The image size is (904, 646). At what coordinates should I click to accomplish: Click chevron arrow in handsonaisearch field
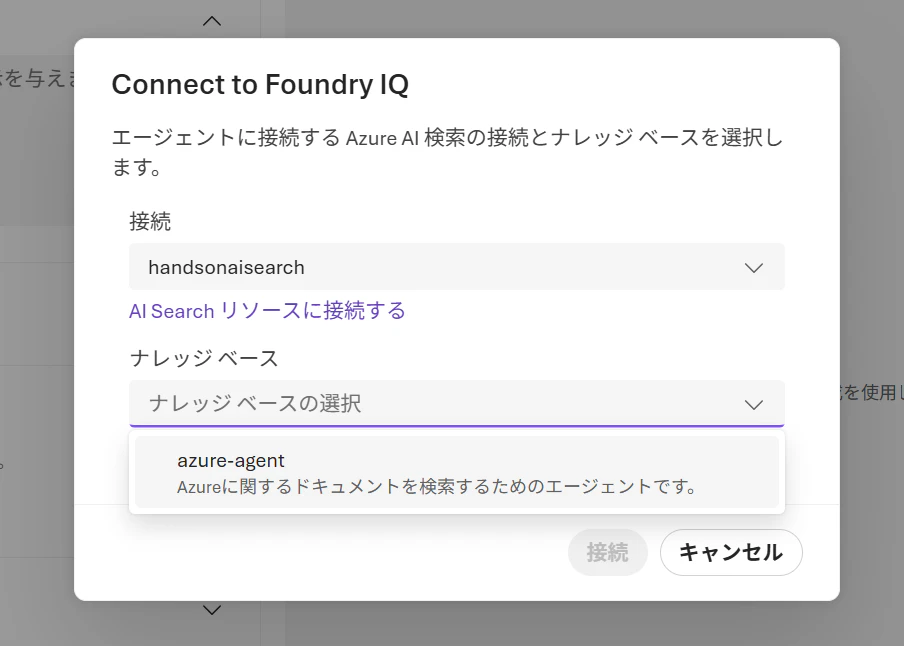(754, 268)
